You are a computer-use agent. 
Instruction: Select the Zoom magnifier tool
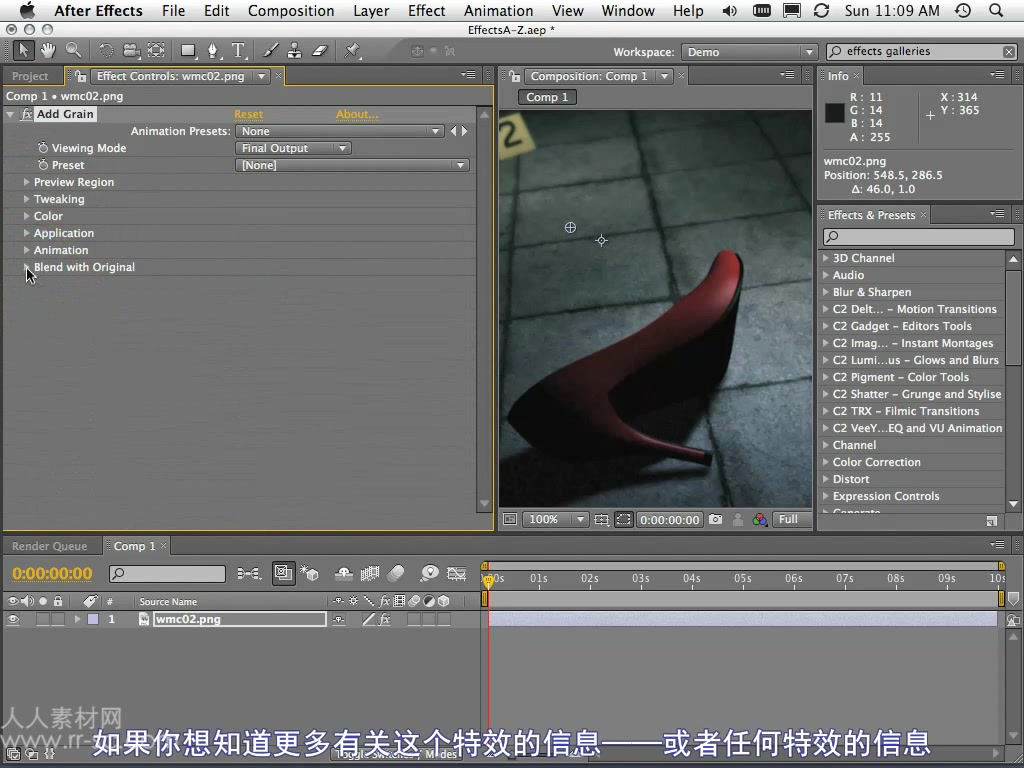(x=73, y=50)
